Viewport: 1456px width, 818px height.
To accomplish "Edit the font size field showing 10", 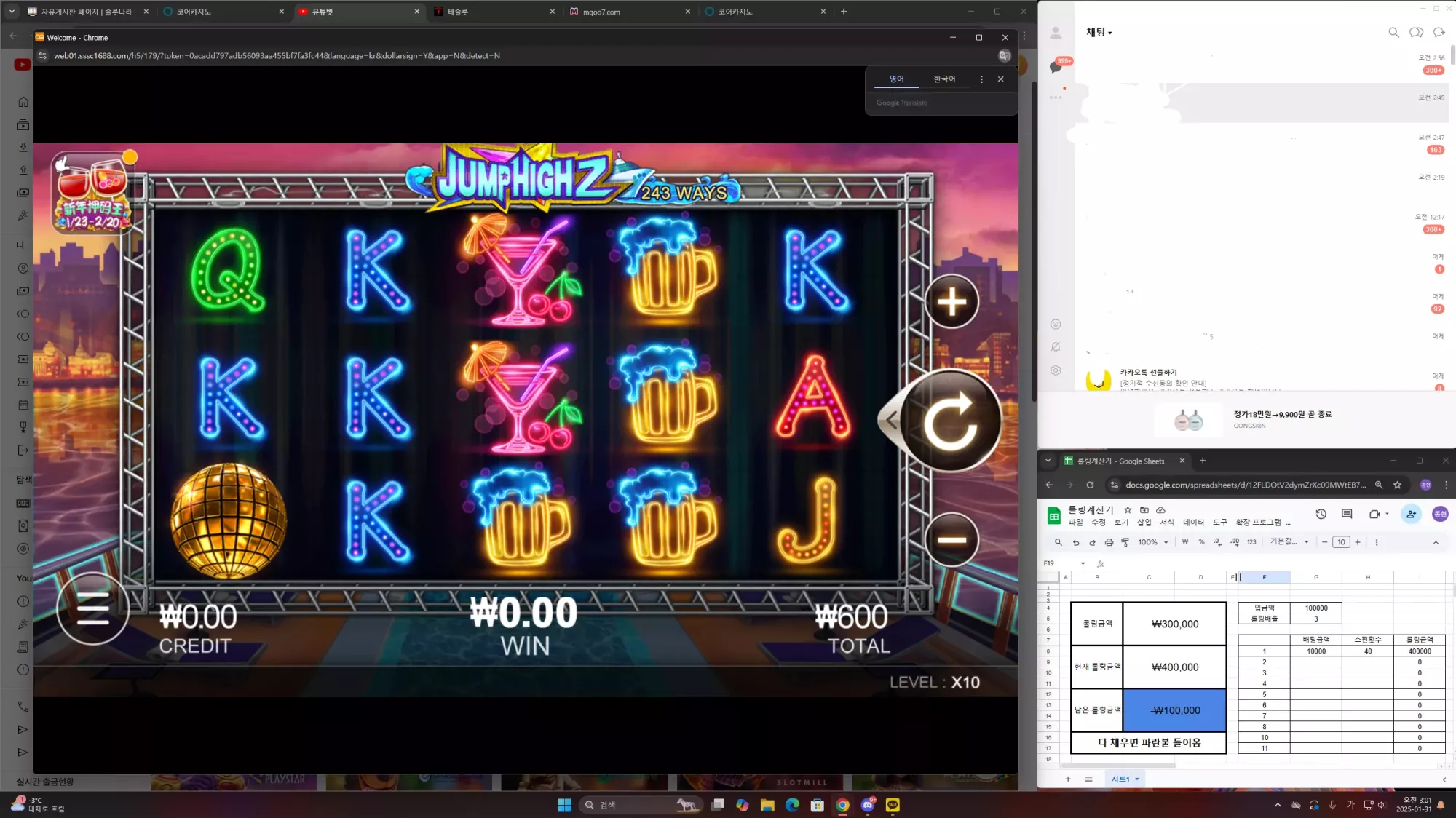I will pos(1341,542).
